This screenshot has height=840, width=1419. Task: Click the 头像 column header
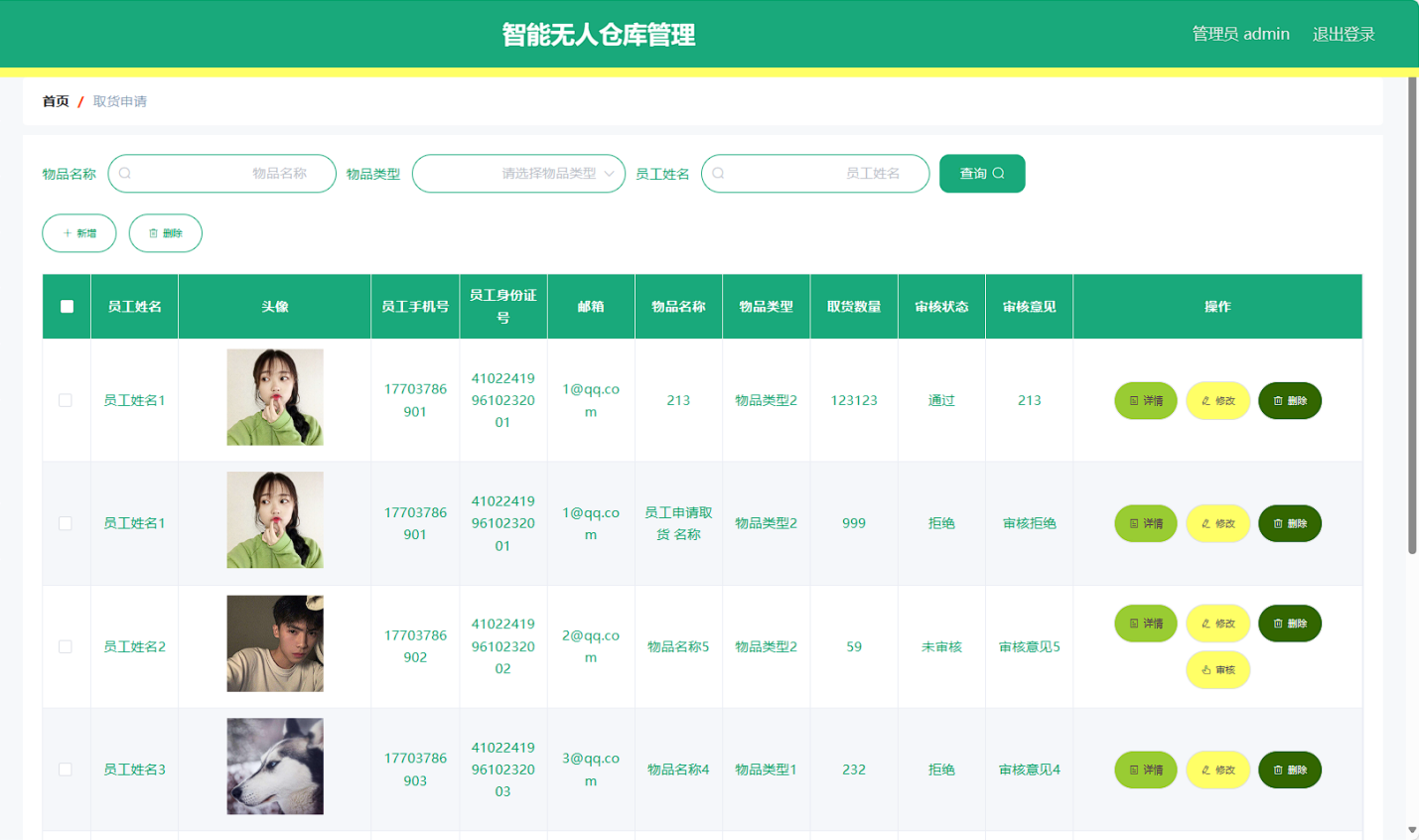click(275, 307)
